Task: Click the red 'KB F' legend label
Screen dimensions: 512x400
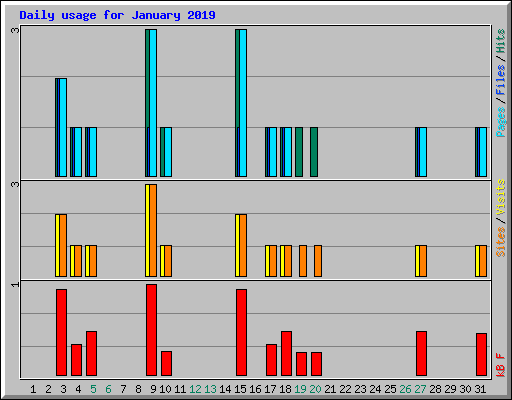Action: (501, 365)
